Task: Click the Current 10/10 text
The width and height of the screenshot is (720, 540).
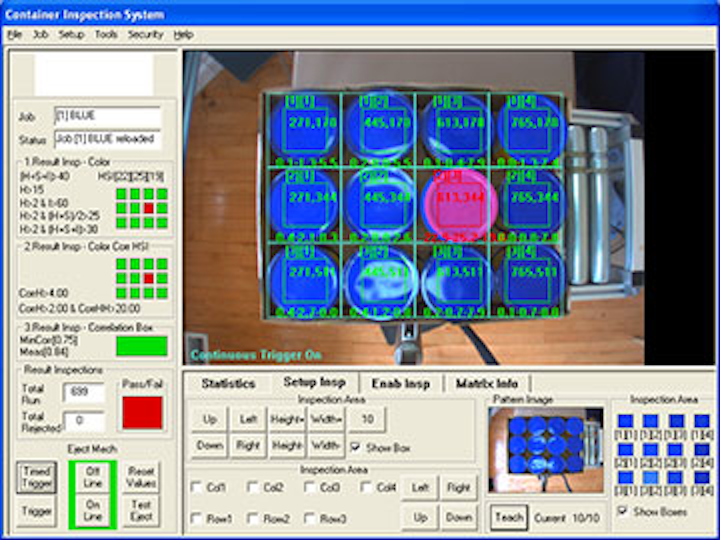Action: click(x=567, y=518)
